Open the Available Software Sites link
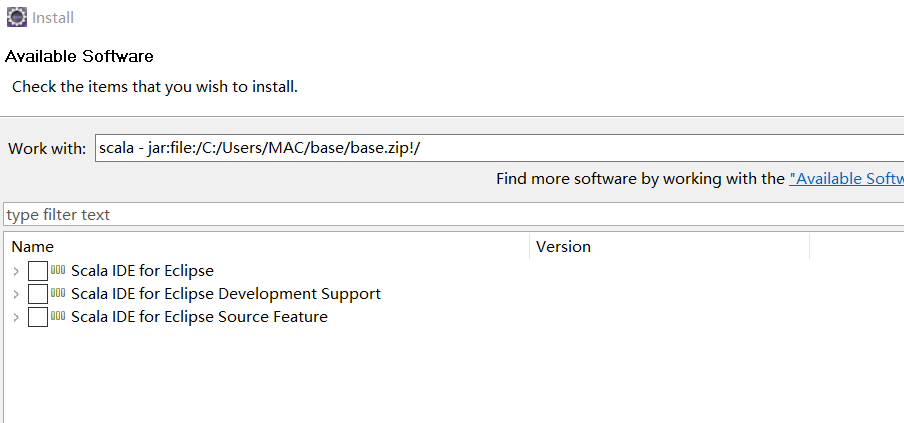Viewport: 904px width, 423px height. [x=846, y=179]
